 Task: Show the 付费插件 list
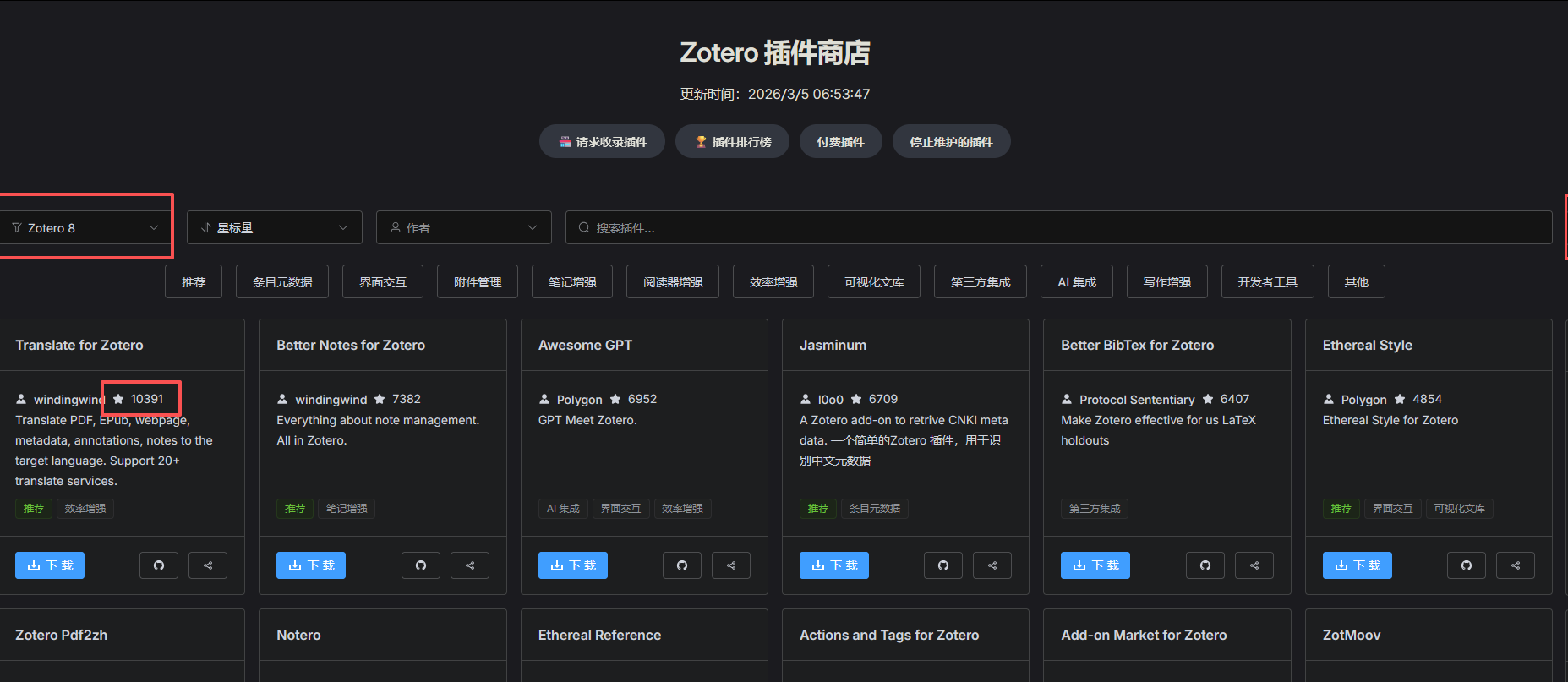(x=841, y=141)
